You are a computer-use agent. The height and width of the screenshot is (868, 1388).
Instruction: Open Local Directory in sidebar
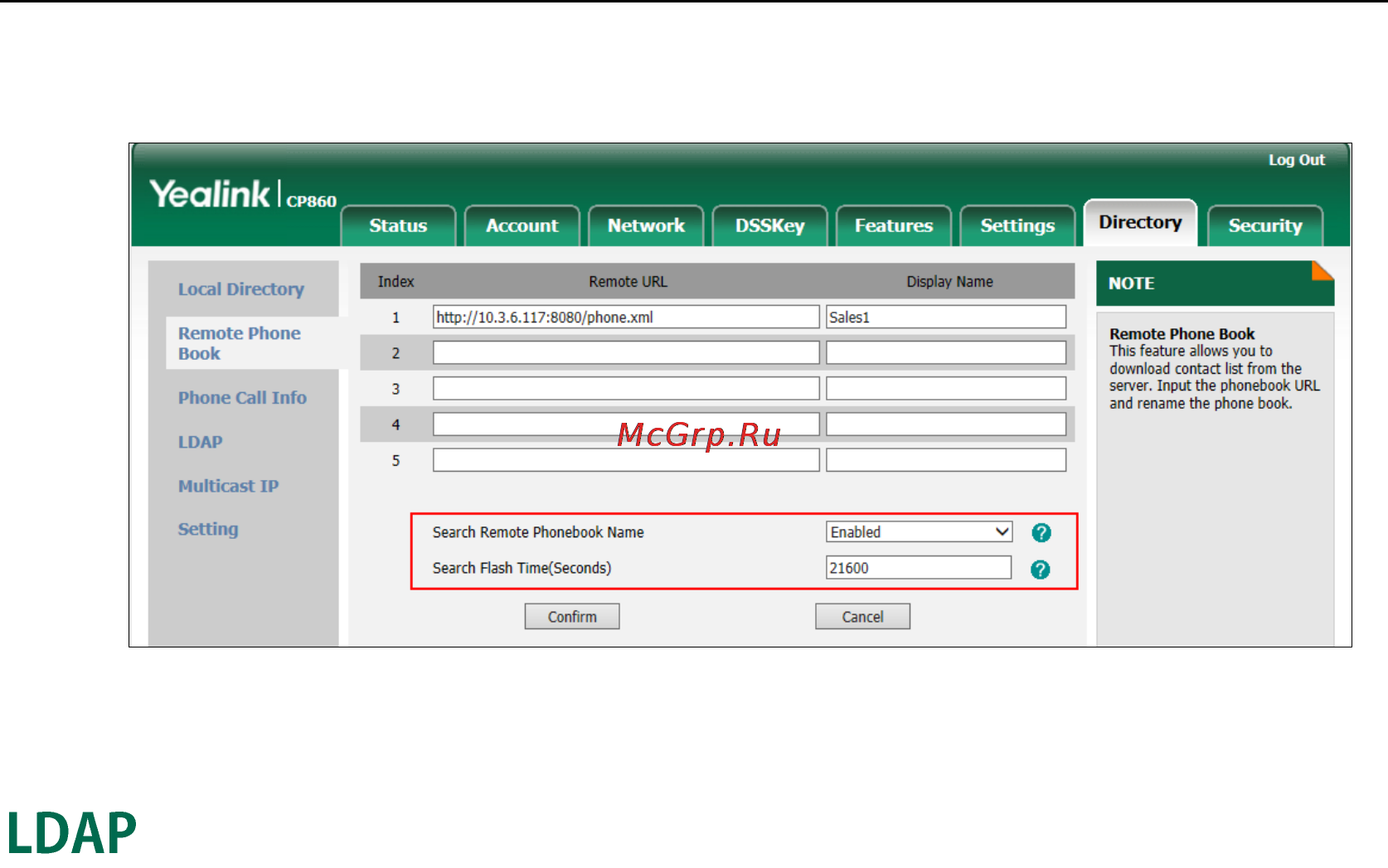(x=241, y=289)
